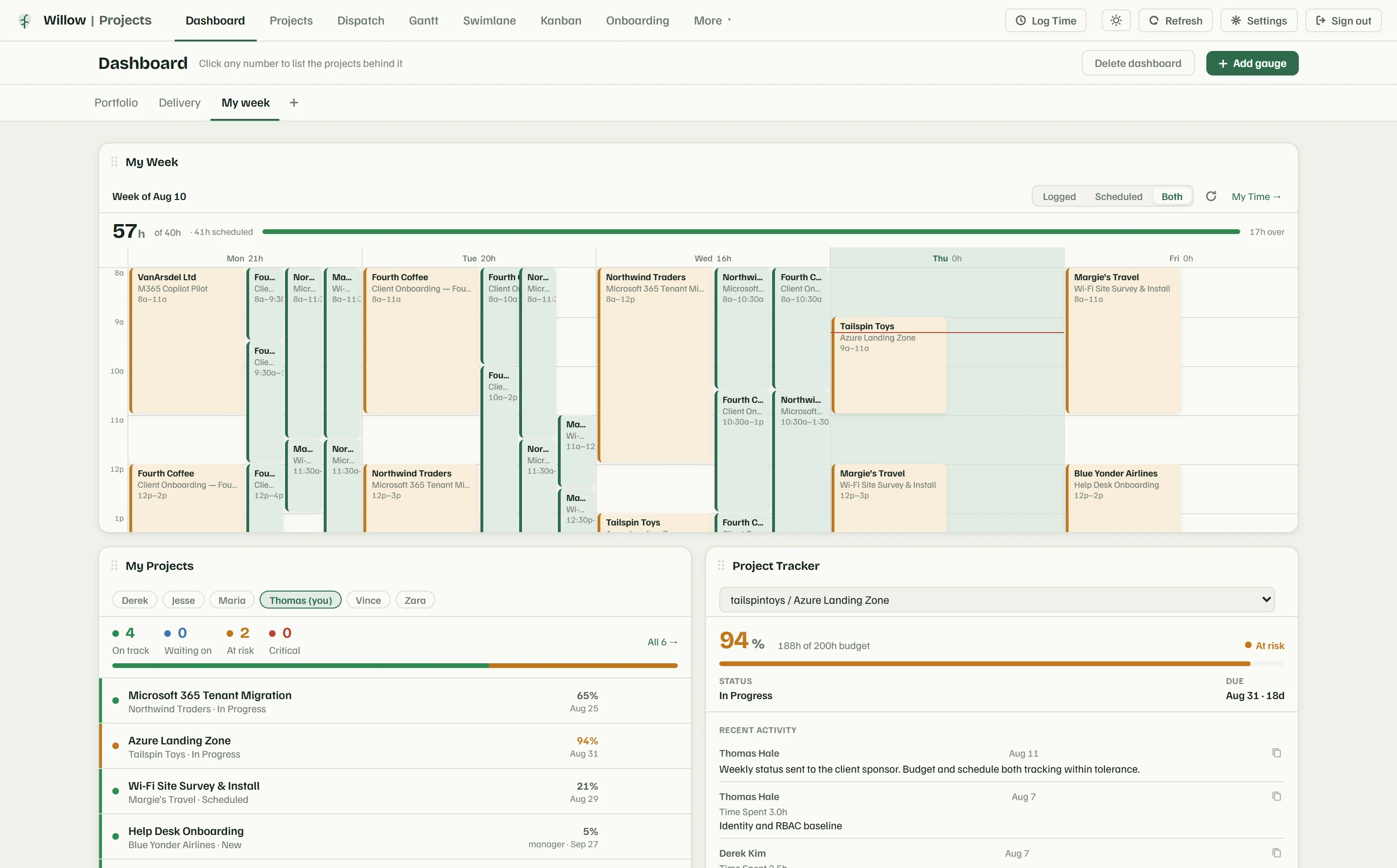The height and width of the screenshot is (868, 1397).
Task: Open the Dispatch view
Action: [361, 21]
